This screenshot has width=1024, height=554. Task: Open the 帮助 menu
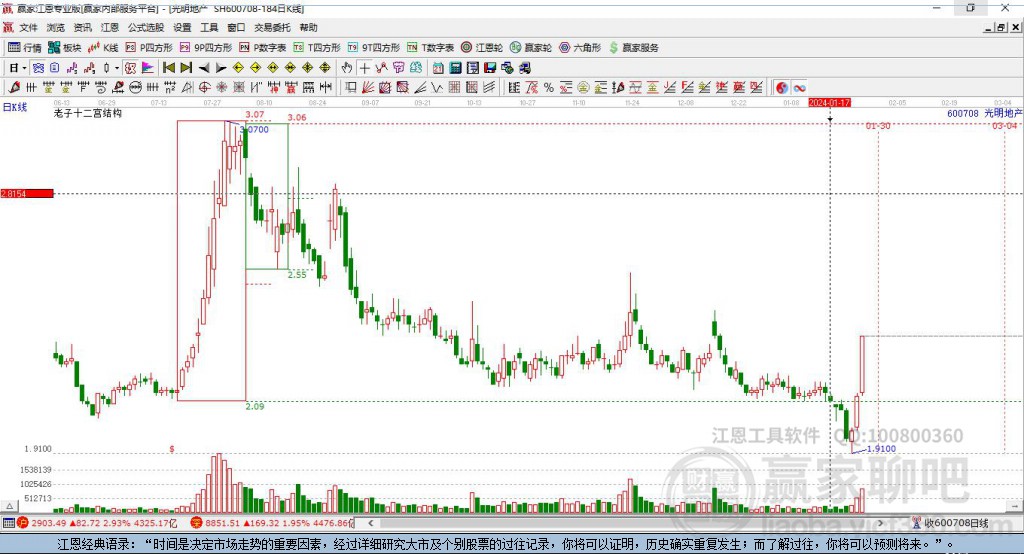308,27
